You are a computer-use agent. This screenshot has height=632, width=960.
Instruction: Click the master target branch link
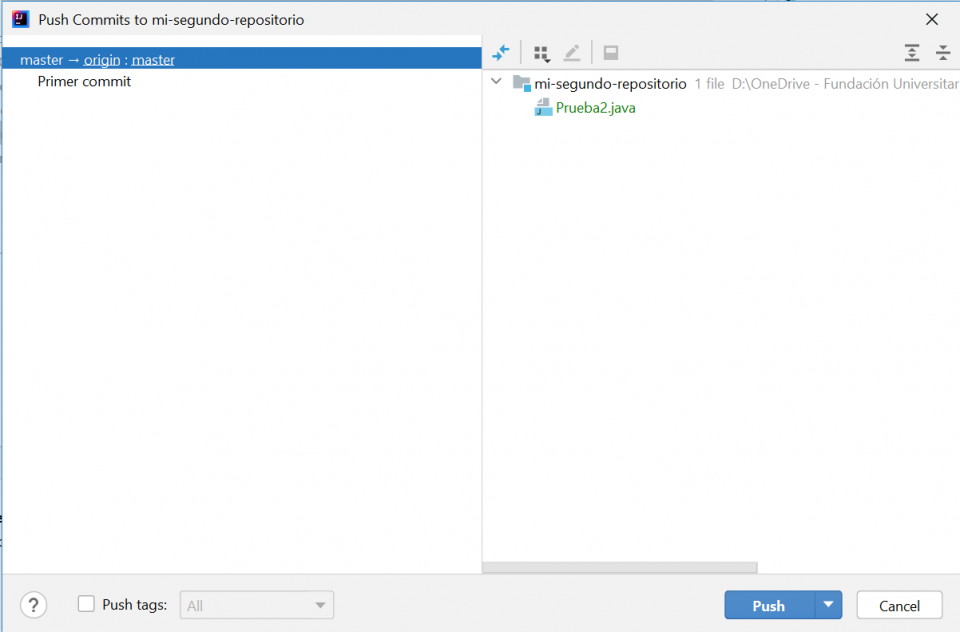pos(153,60)
